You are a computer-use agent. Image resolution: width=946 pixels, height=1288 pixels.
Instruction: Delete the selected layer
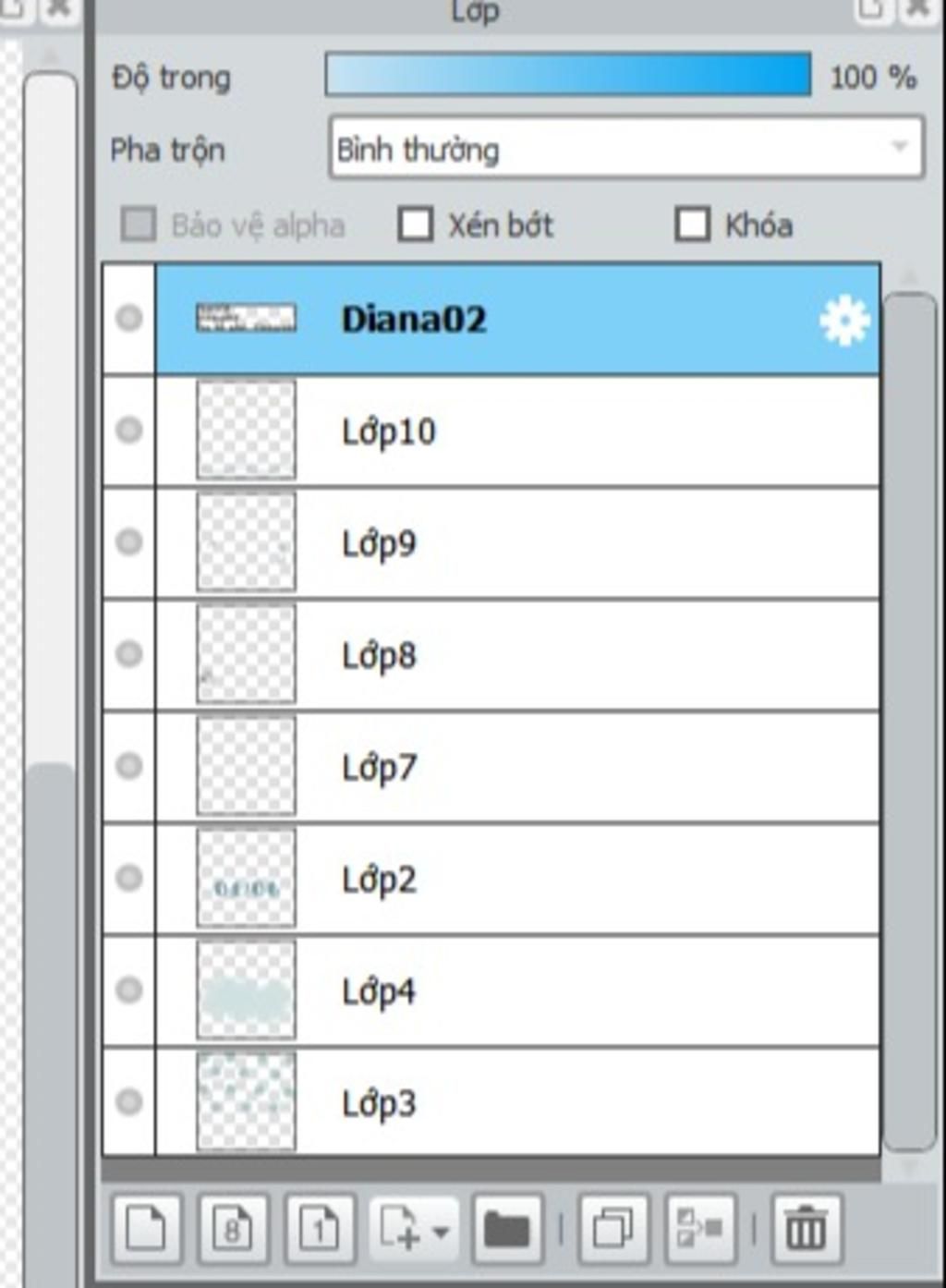coord(807,1229)
